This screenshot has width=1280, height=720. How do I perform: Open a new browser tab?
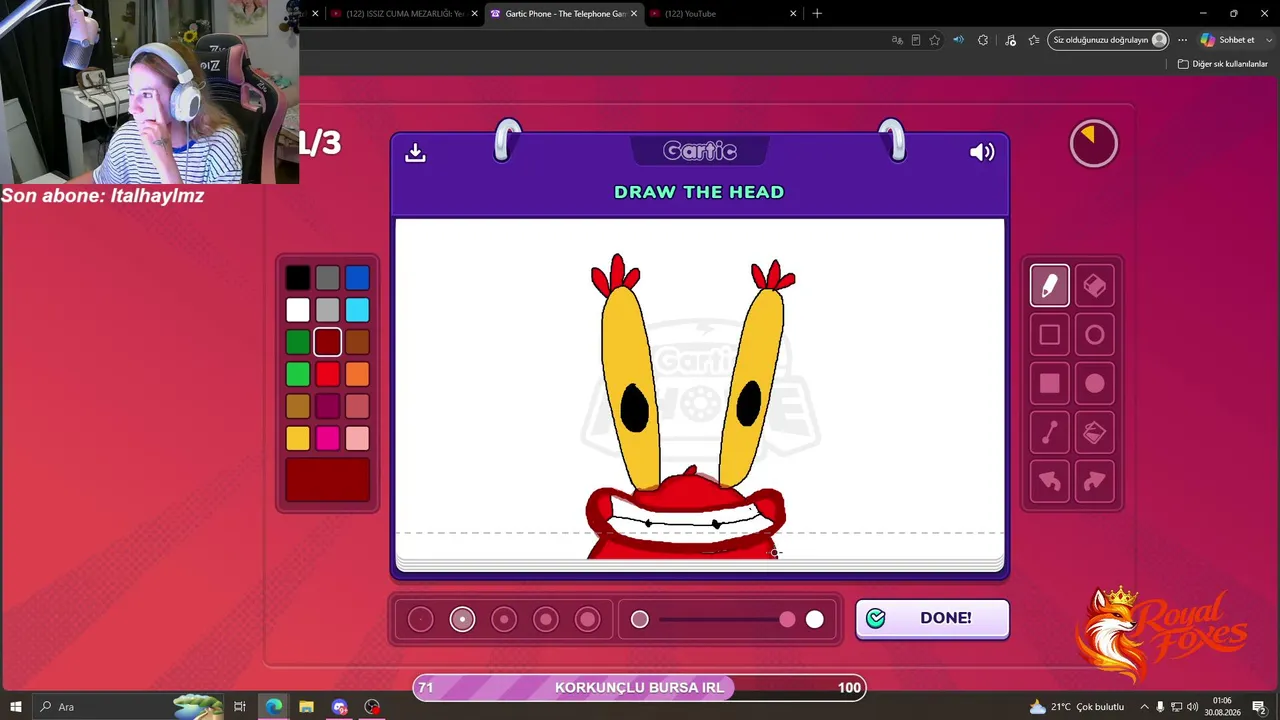[x=817, y=14]
